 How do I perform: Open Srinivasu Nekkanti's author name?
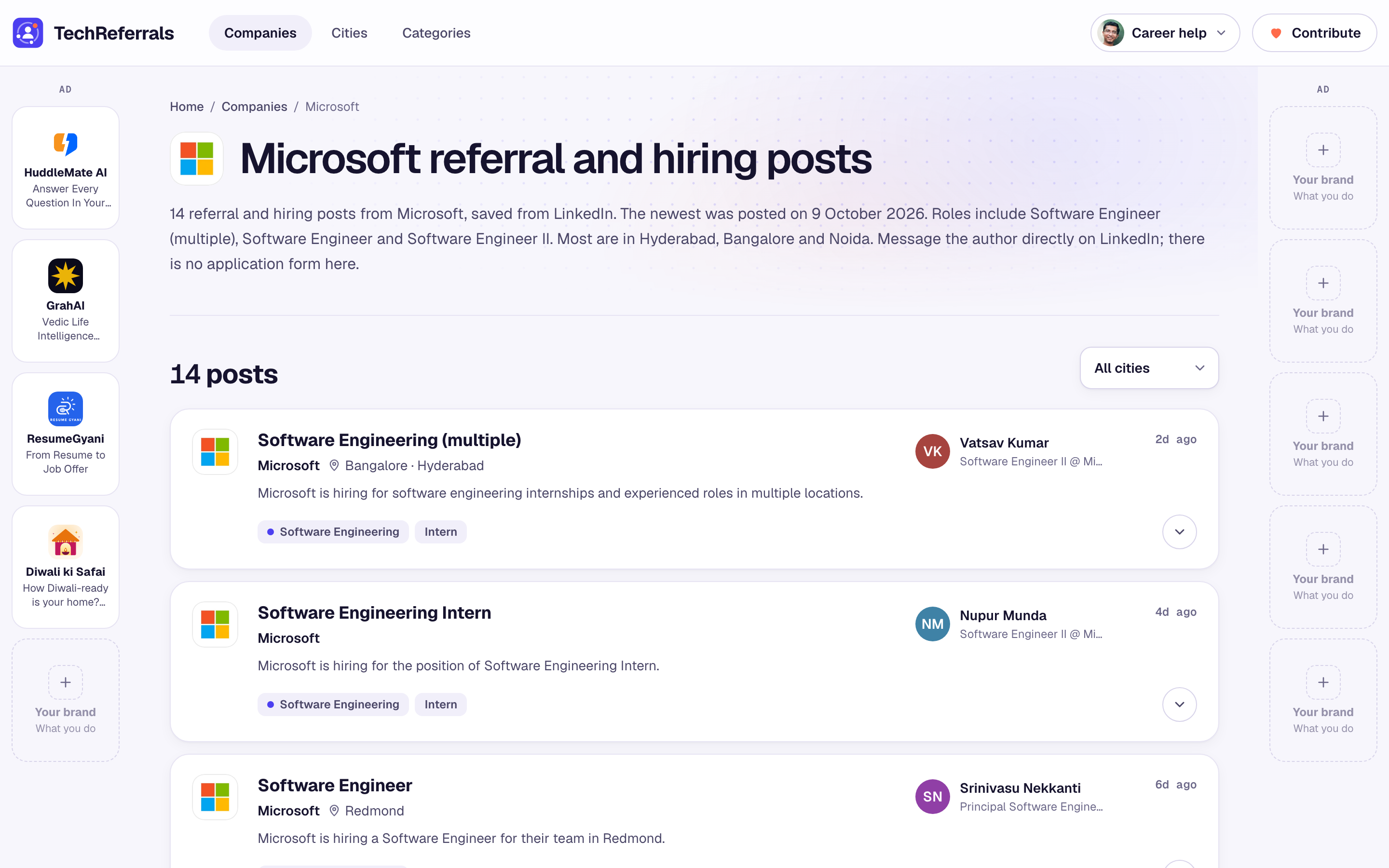1020,788
